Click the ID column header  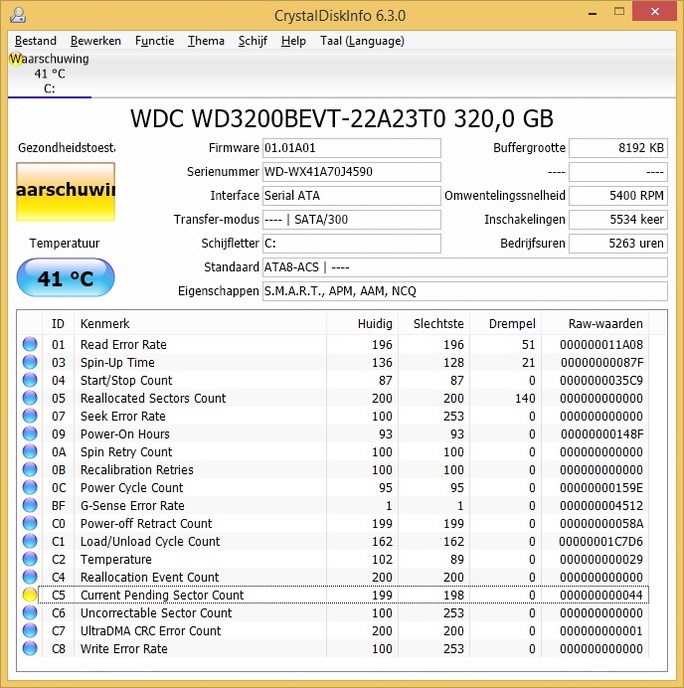(58, 324)
